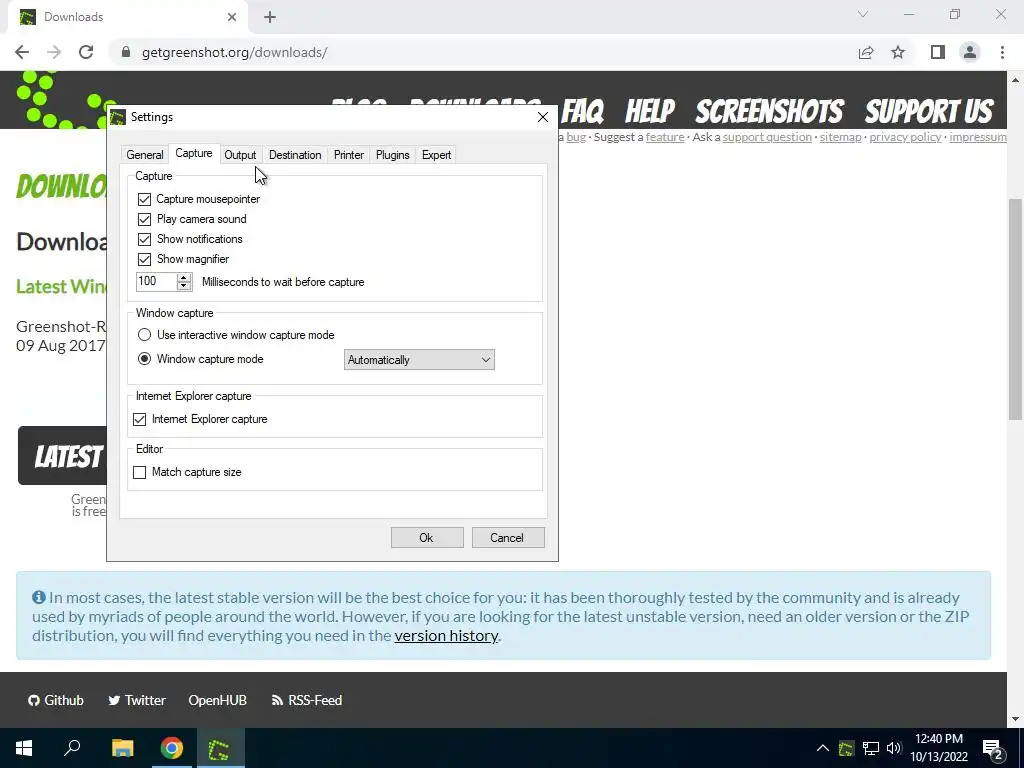Click Chrome icon in taskbar
The width and height of the screenshot is (1024, 768).
[x=172, y=748]
